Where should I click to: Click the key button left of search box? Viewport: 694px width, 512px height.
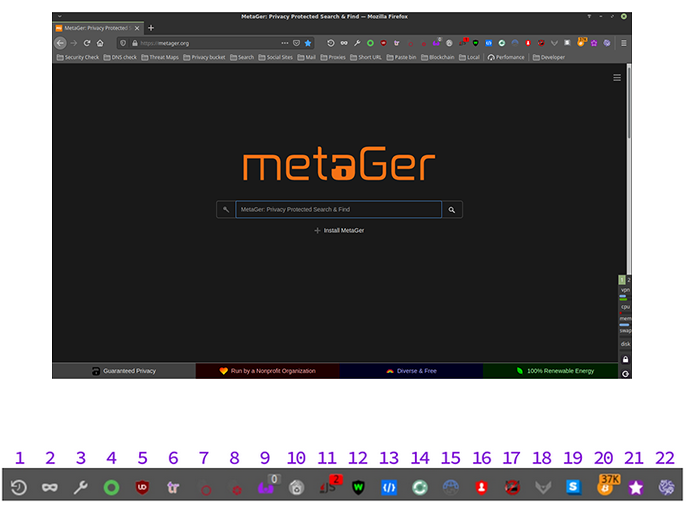pos(226,210)
